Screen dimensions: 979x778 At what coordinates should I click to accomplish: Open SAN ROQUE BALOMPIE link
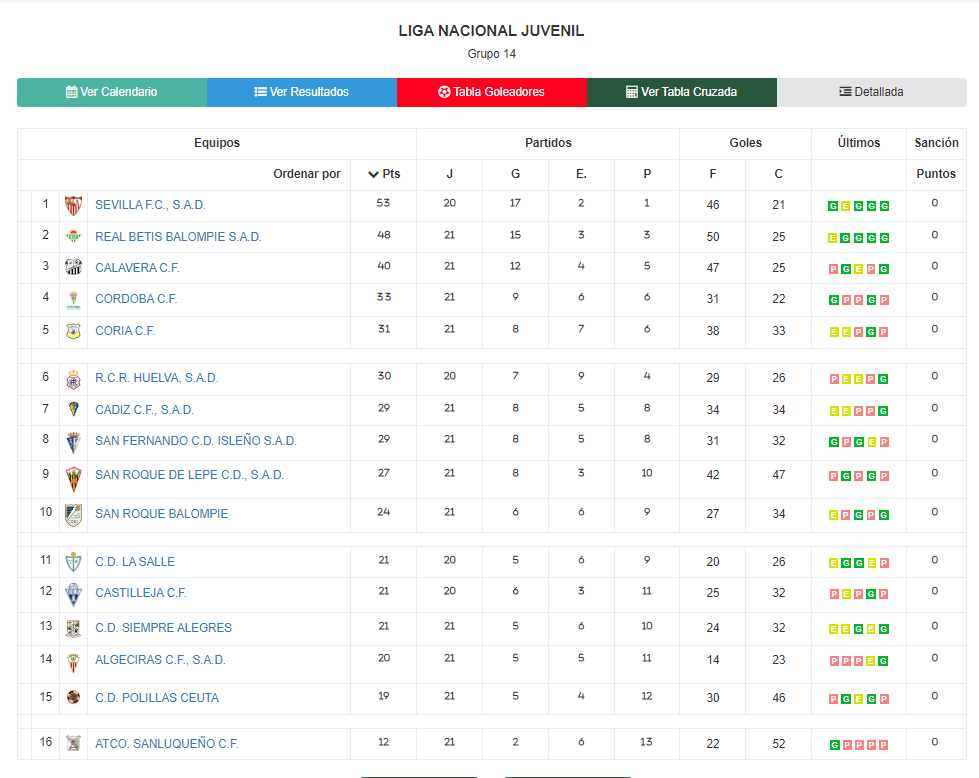coord(162,514)
